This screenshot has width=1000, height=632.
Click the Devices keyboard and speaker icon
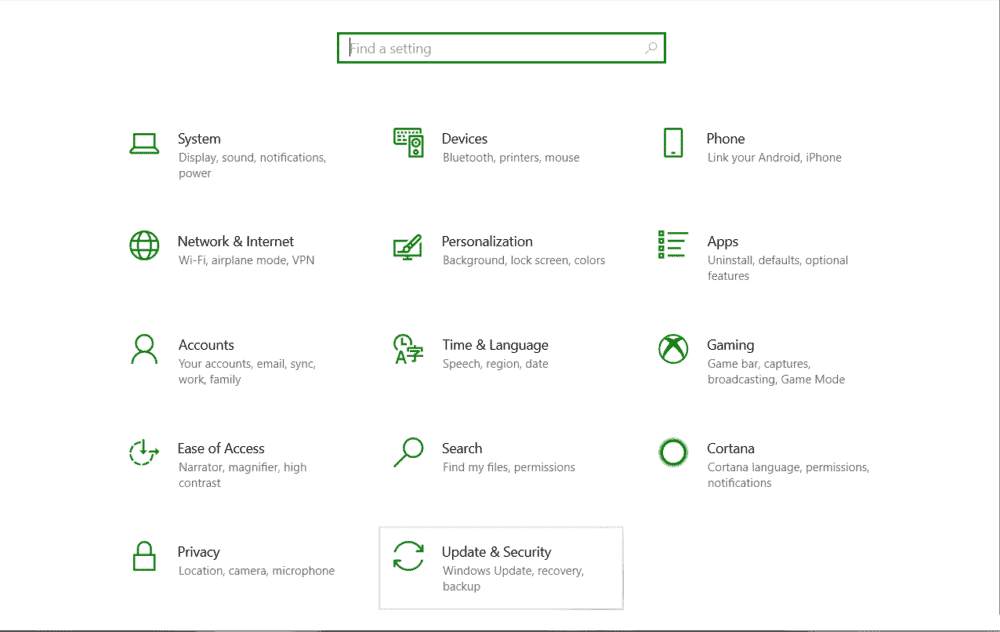coord(408,143)
